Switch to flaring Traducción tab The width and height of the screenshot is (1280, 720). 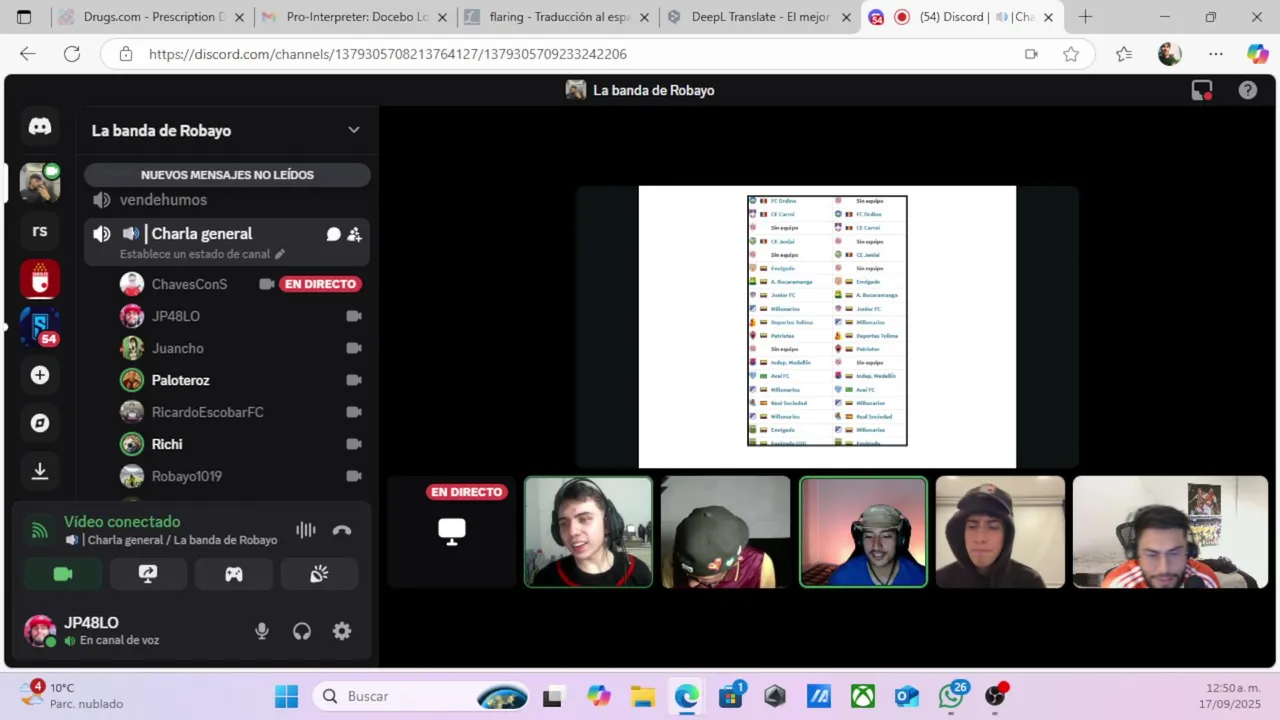click(x=558, y=17)
